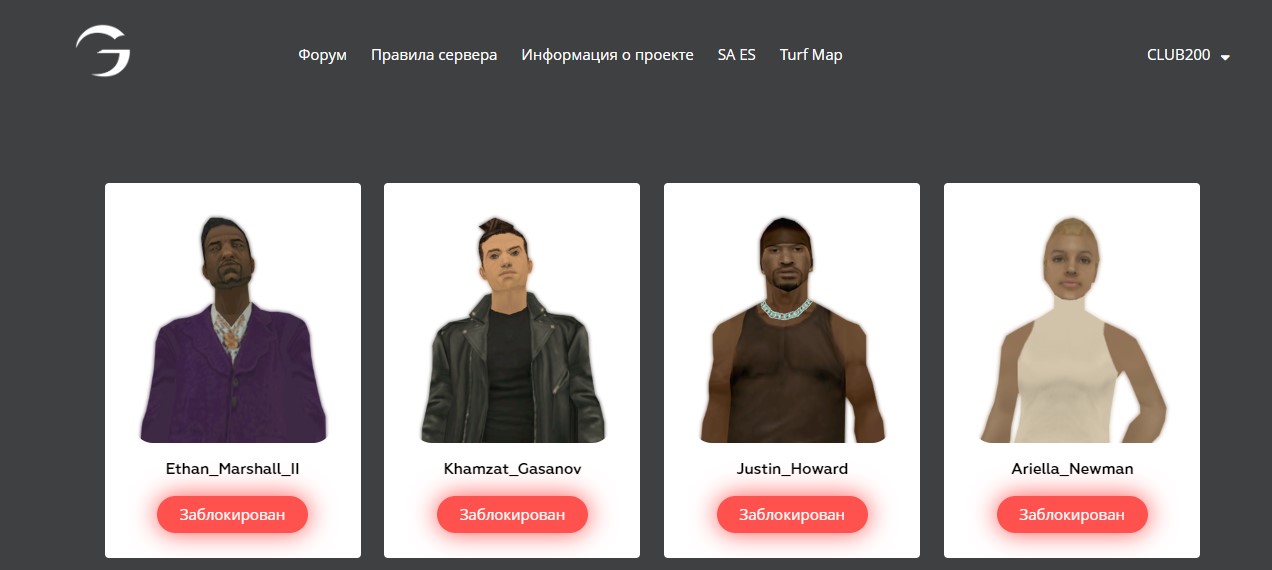
Task: Open the Turf Map link
Action: click(x=811, y=55)
